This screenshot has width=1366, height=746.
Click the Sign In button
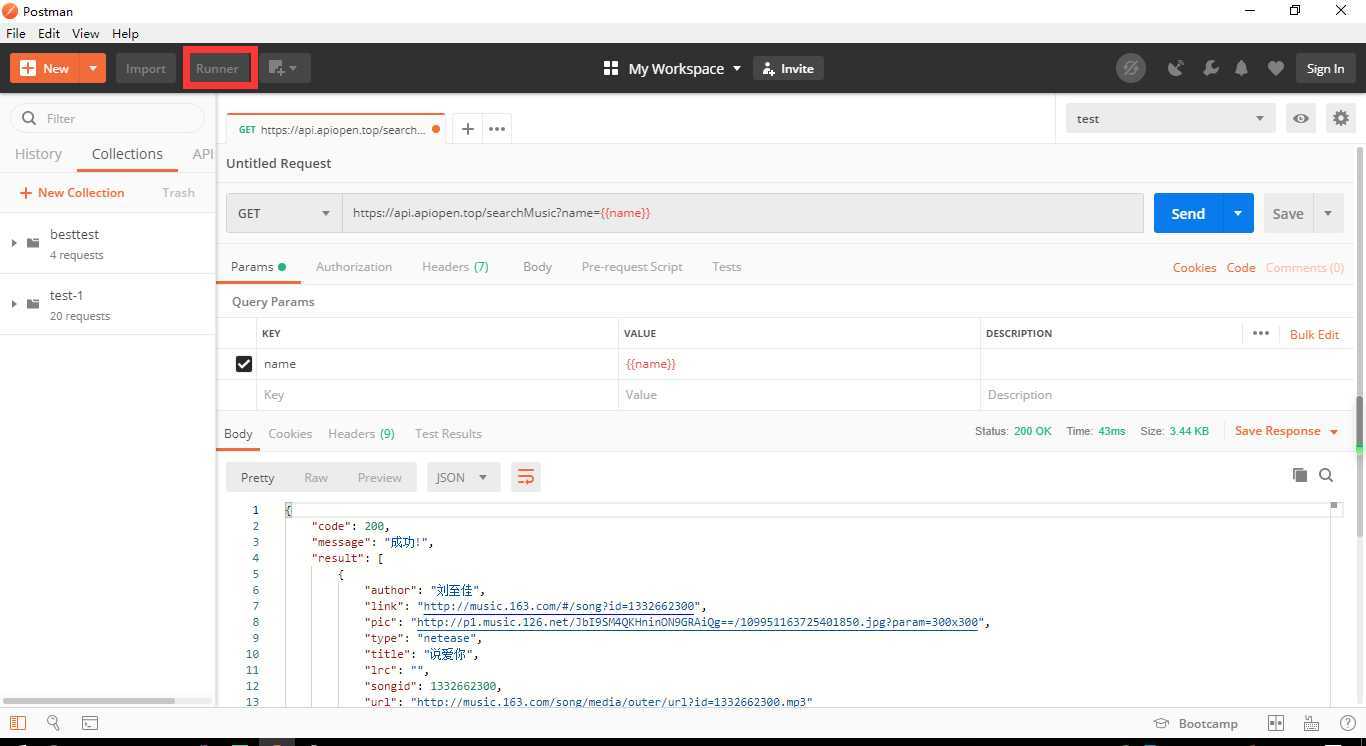1325,68
